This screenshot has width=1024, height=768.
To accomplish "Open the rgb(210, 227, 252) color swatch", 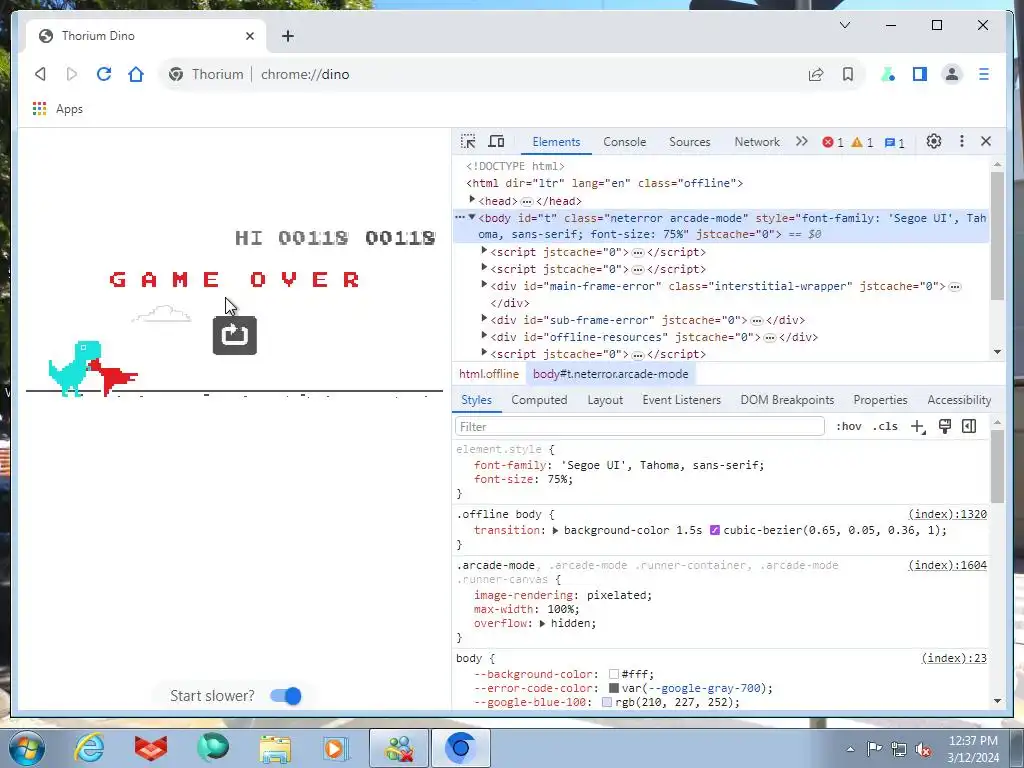I will point(607,703).
